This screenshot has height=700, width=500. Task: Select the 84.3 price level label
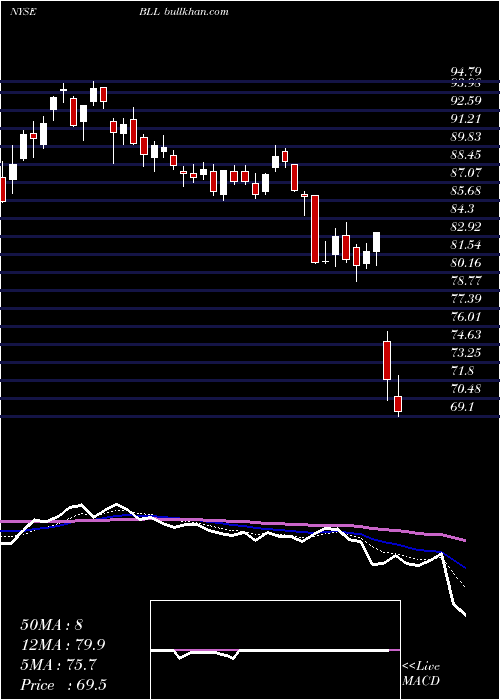click(x=462, y=209)
